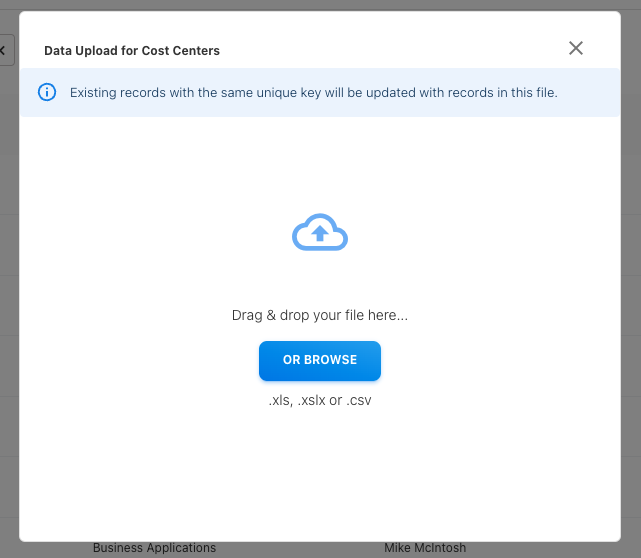Viewport: 641px width, 558px height.
Task: Click the dimmed backdrop below the back chevron
Action: (x=8, y=300)
